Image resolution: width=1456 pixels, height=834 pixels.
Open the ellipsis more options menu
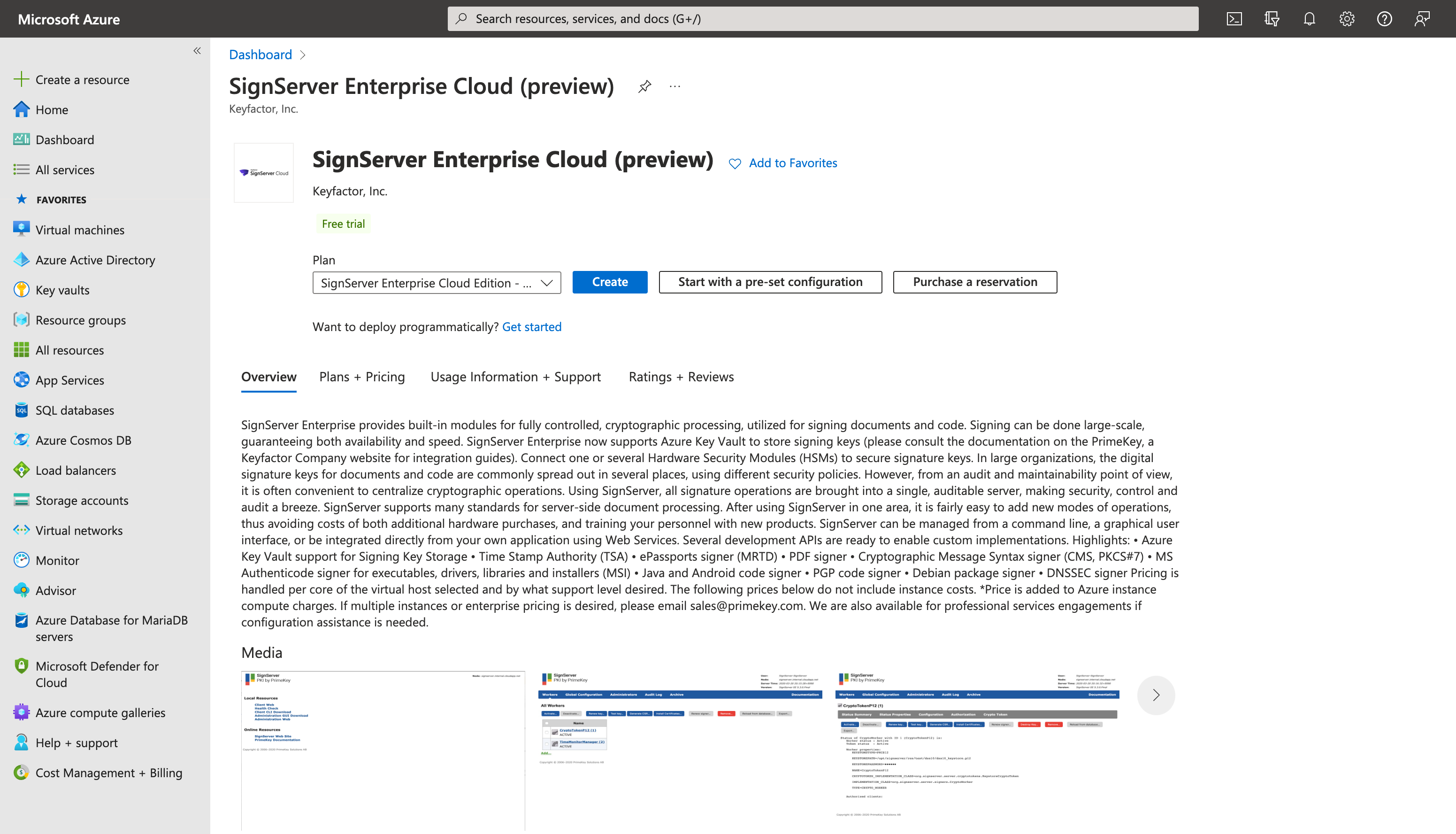pyautogui.click(x=674, y=86)
